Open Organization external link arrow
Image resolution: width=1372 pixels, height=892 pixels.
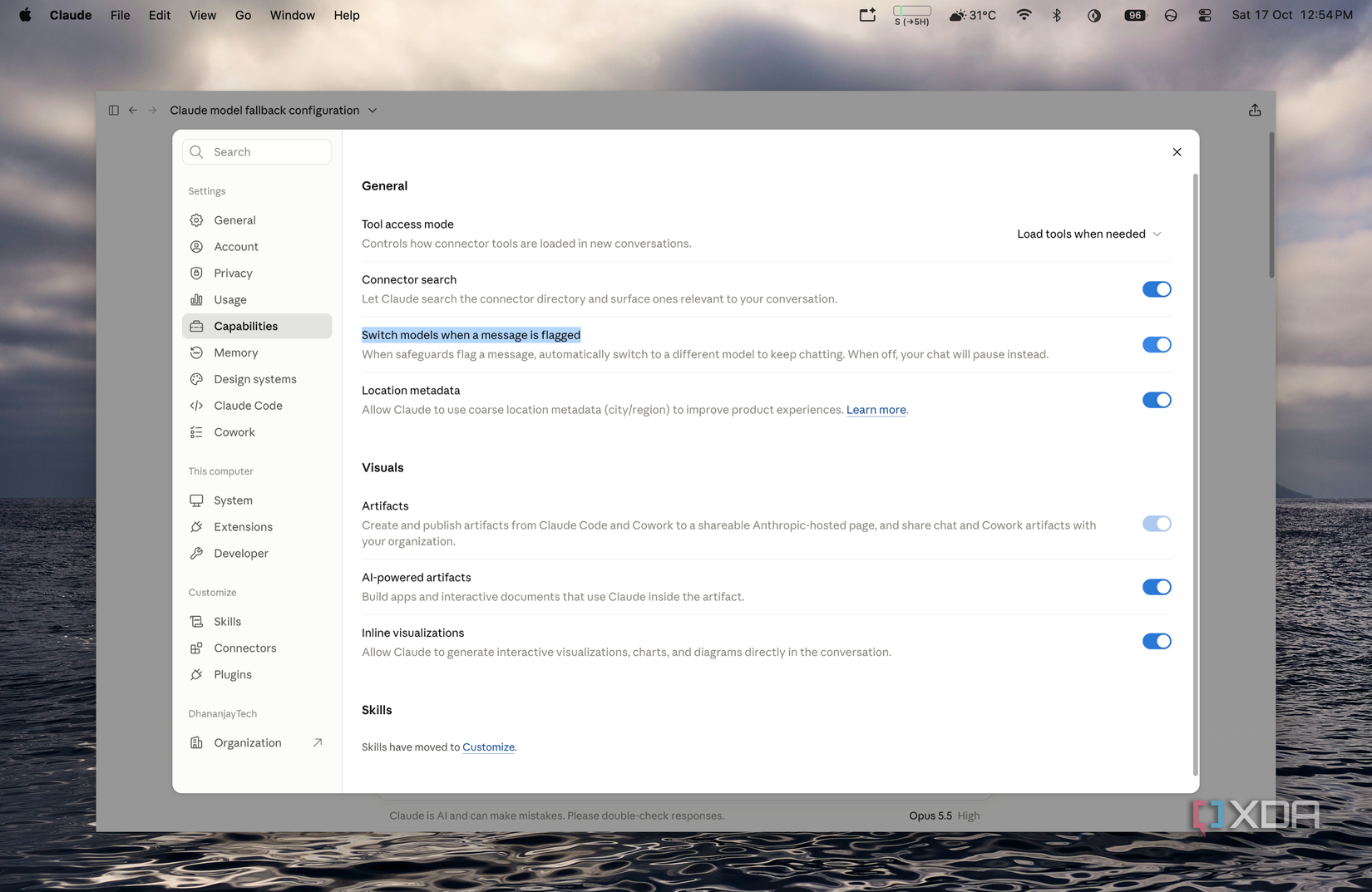pyautogui.click(x=318, y=742)
